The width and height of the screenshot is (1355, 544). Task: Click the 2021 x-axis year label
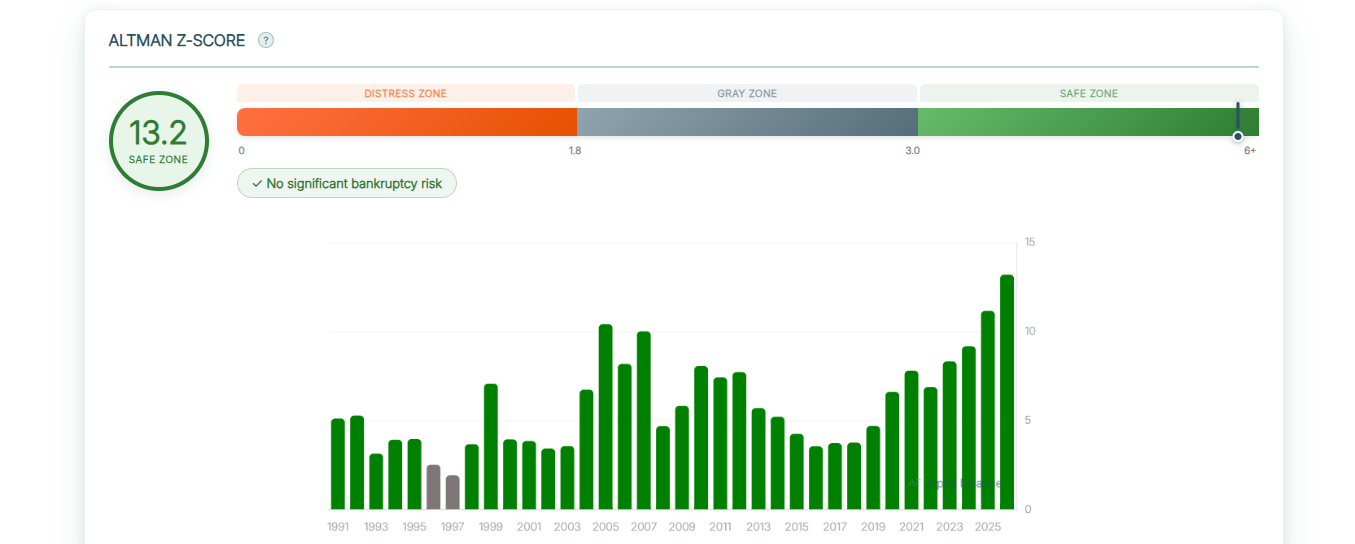(x=911, y=527)
